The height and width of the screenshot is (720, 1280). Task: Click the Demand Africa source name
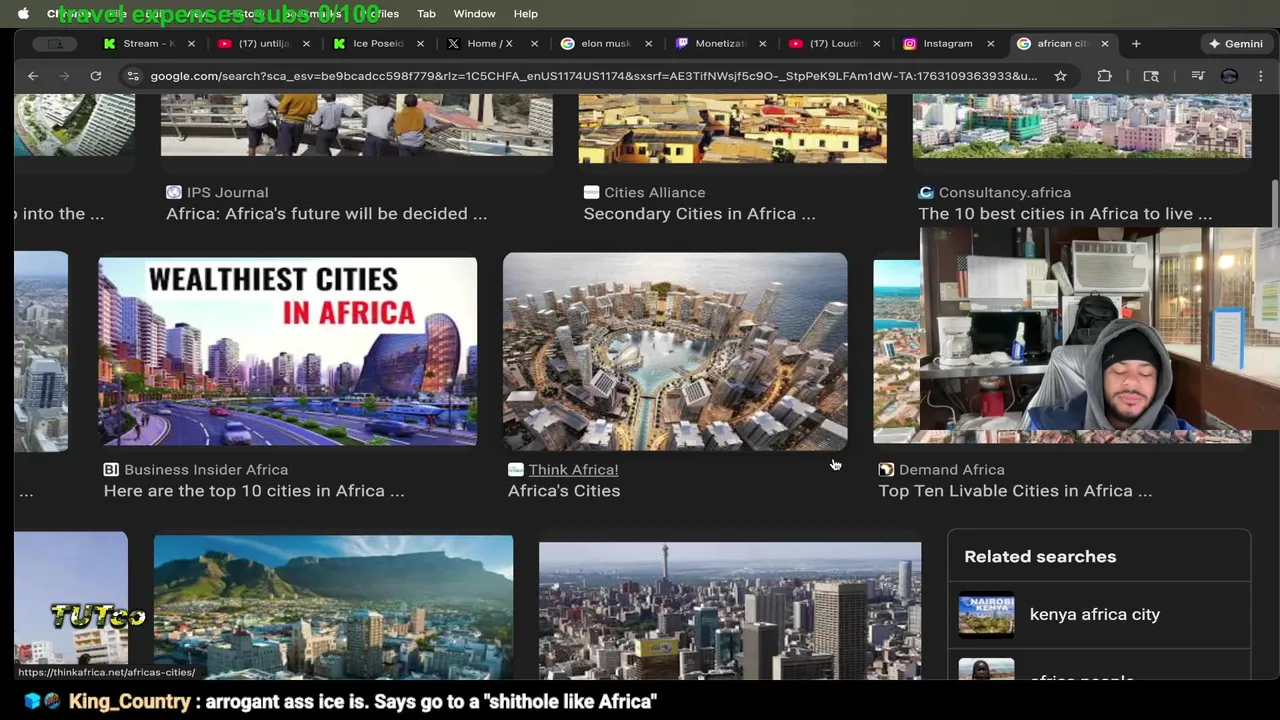pos(952,470)
